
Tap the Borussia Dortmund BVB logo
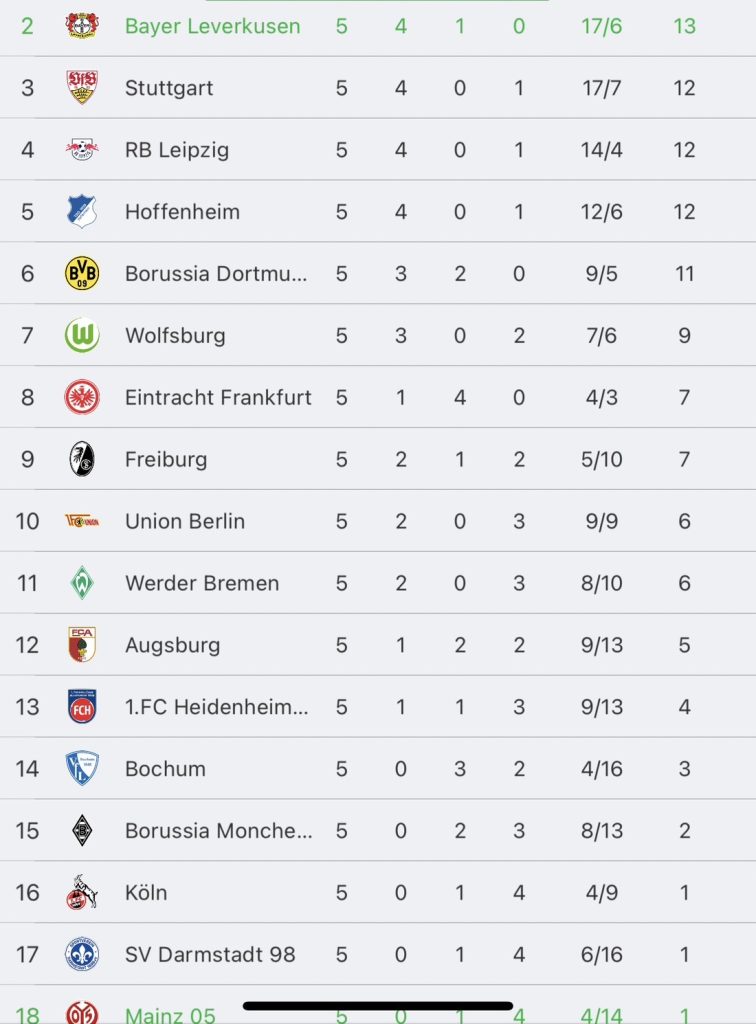82,273
